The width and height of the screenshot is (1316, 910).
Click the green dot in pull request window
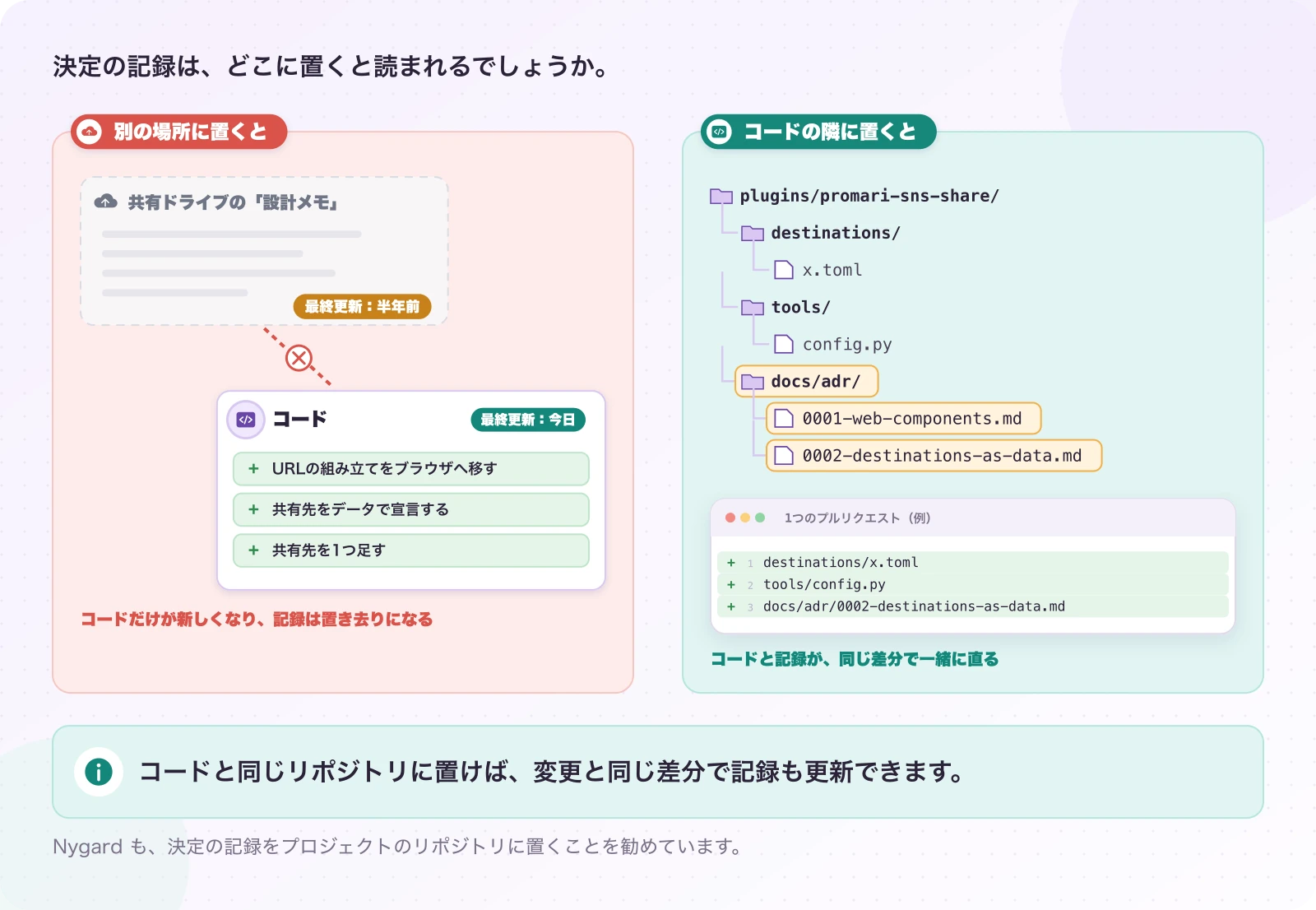760,518
